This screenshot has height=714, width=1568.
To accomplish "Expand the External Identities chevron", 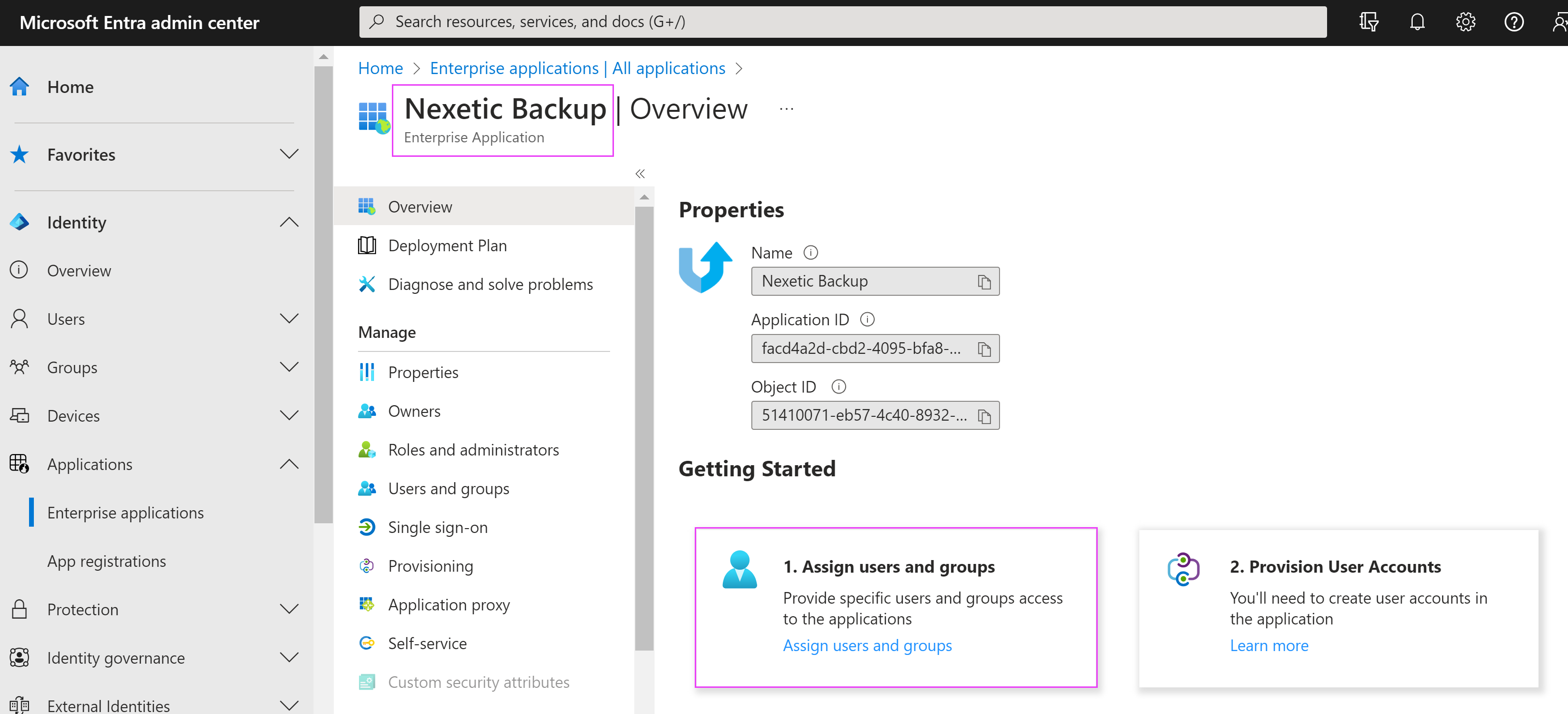I will pos(289,705).
